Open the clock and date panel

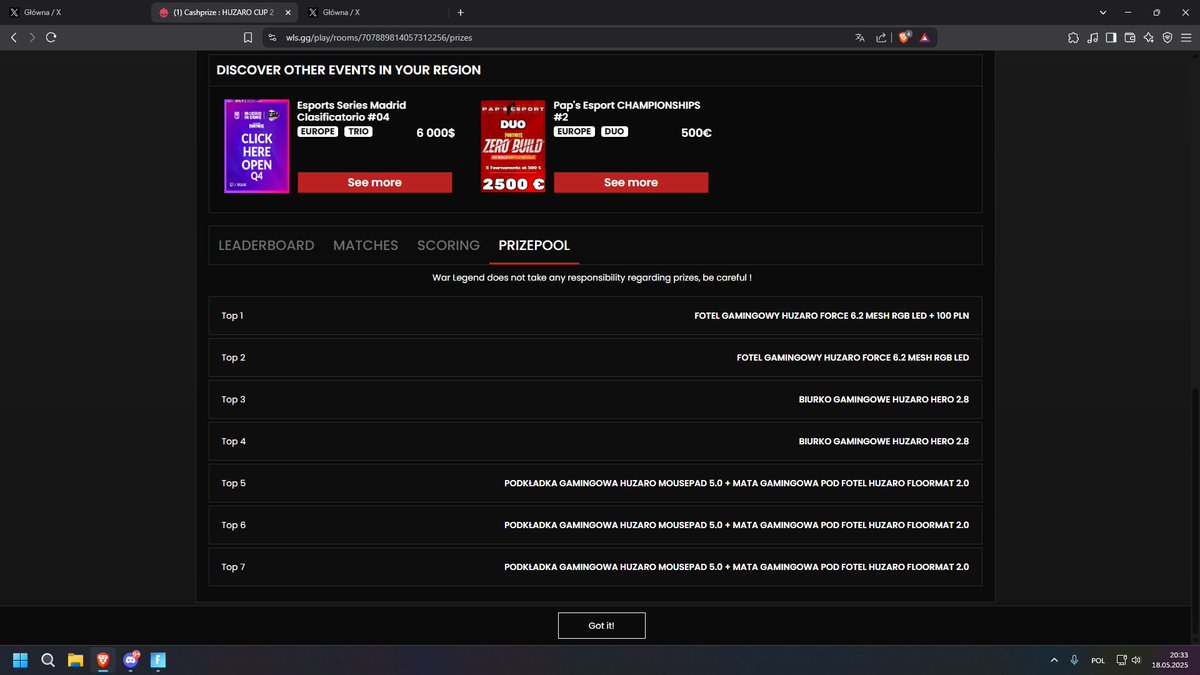pyautogui.click(x=1170, y=660)
